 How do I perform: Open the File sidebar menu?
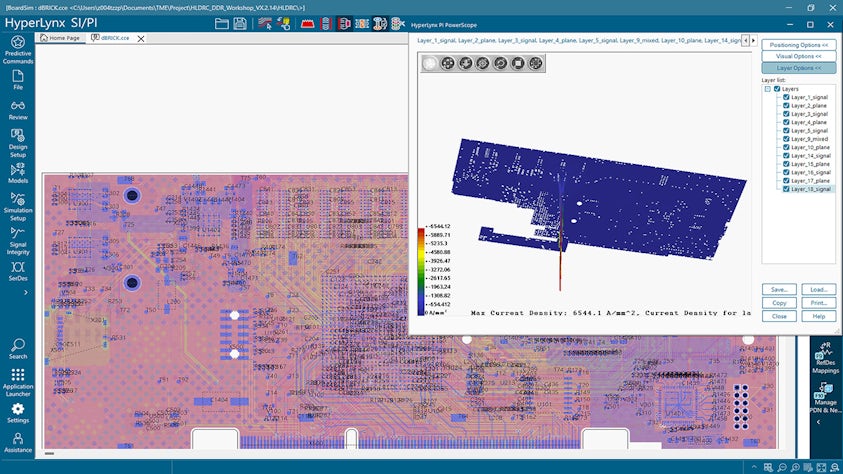point(18,80)
